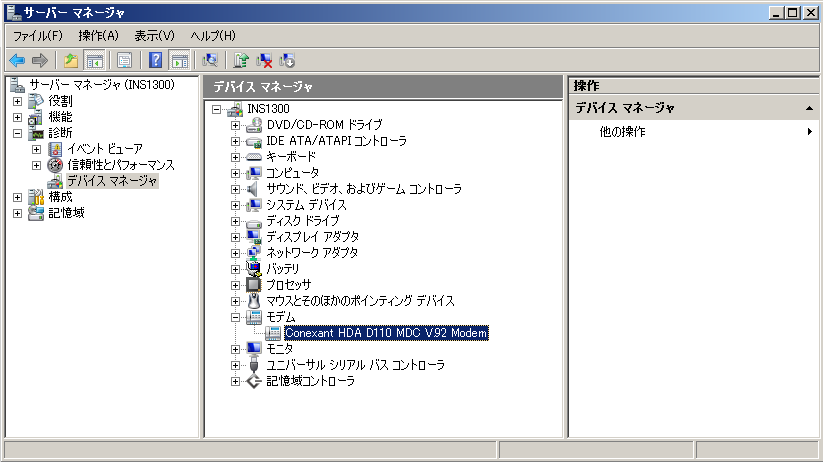The height and width of the screenshot is (462, 823).
Task: Expand the コンピュータ node
Action: point(235,173)
